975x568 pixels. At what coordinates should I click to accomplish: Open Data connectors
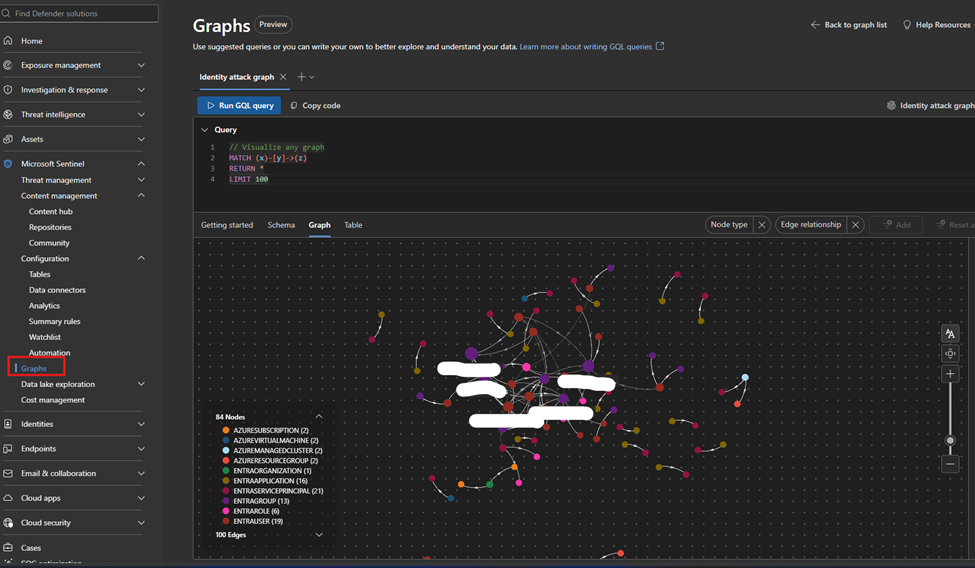(57, 290)
